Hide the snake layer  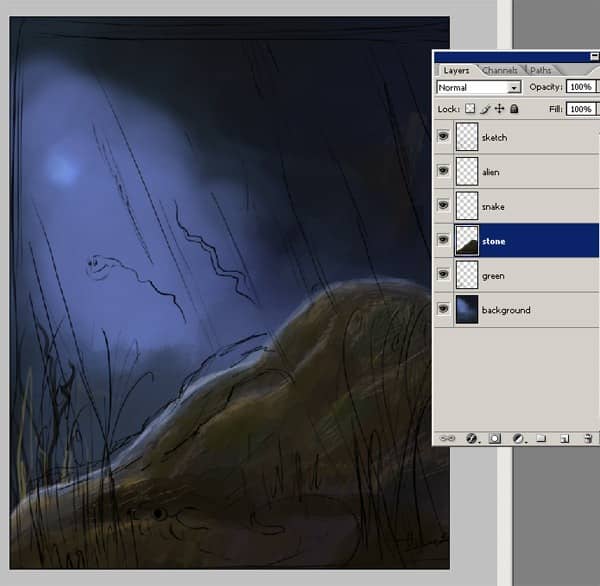[x=443, y=205]
